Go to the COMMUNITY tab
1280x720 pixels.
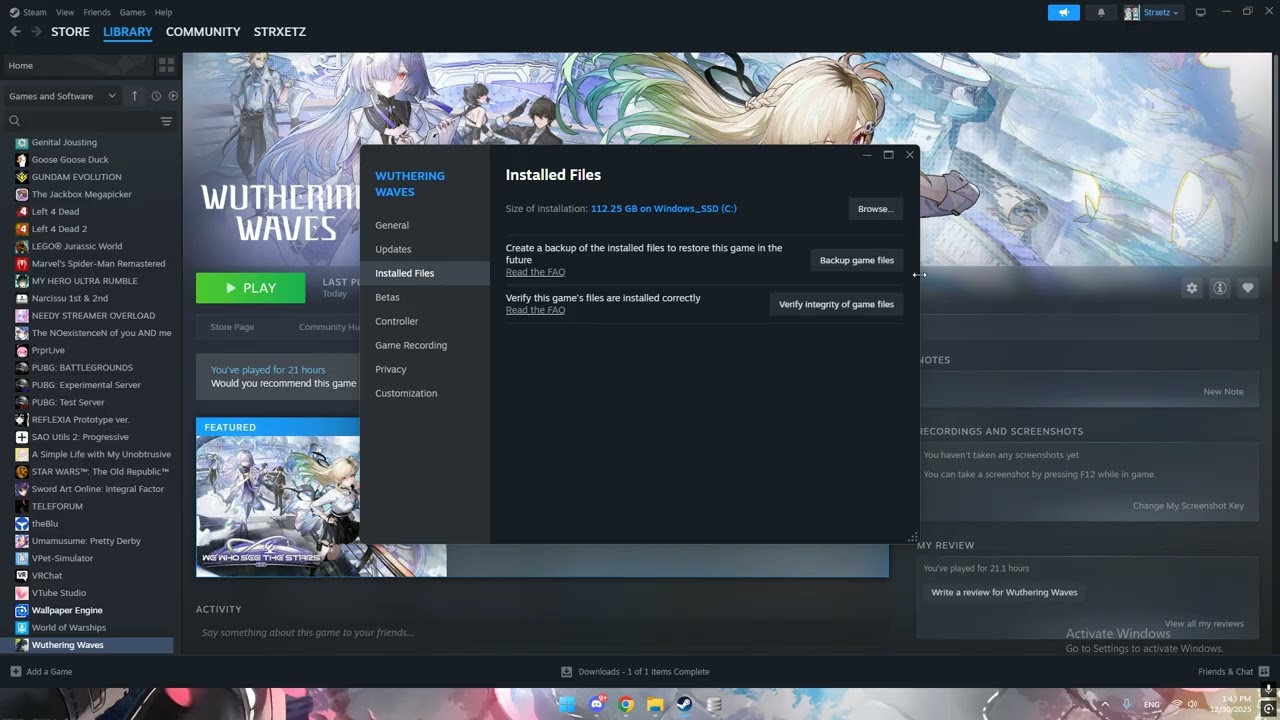tap(203, 32)
